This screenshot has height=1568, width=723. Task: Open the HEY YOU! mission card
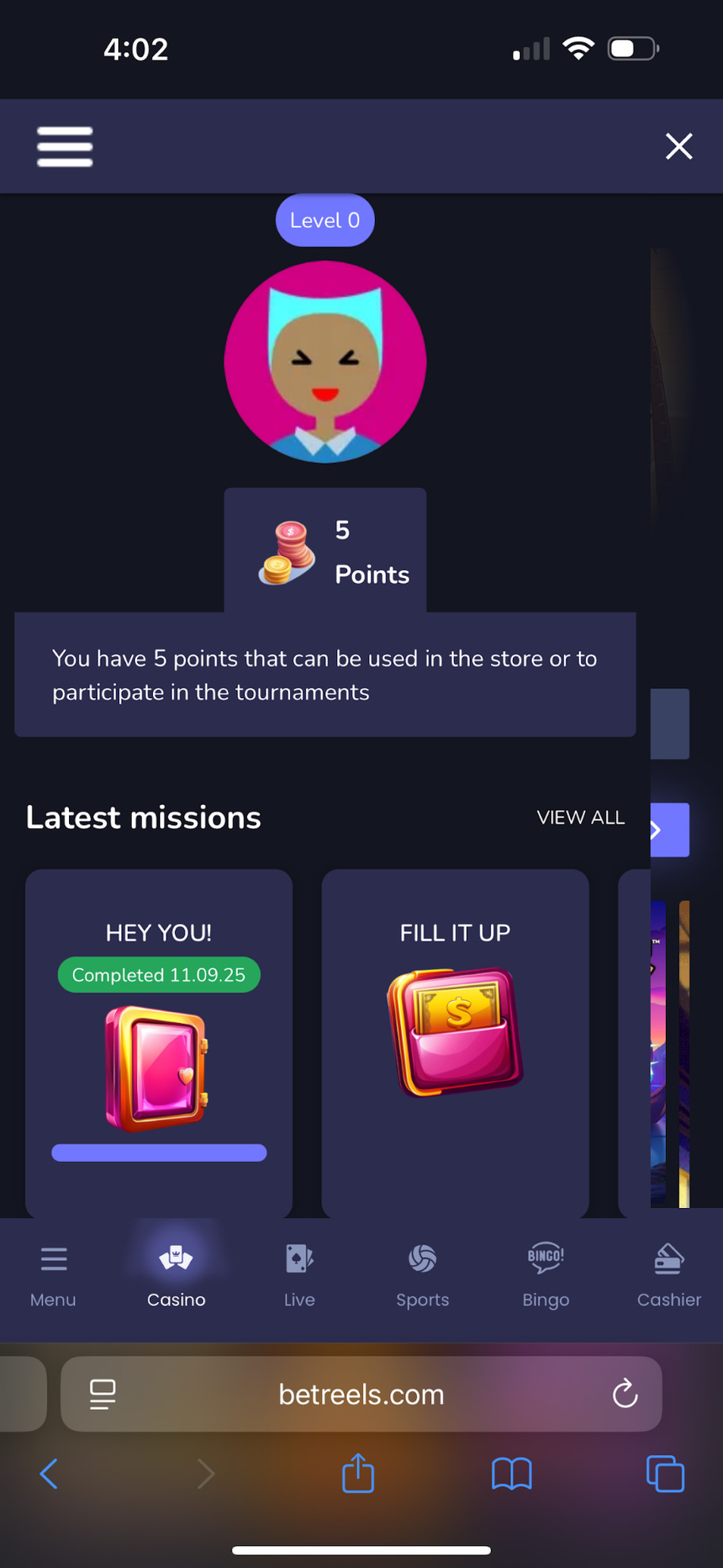click(x=159, y=1043)
